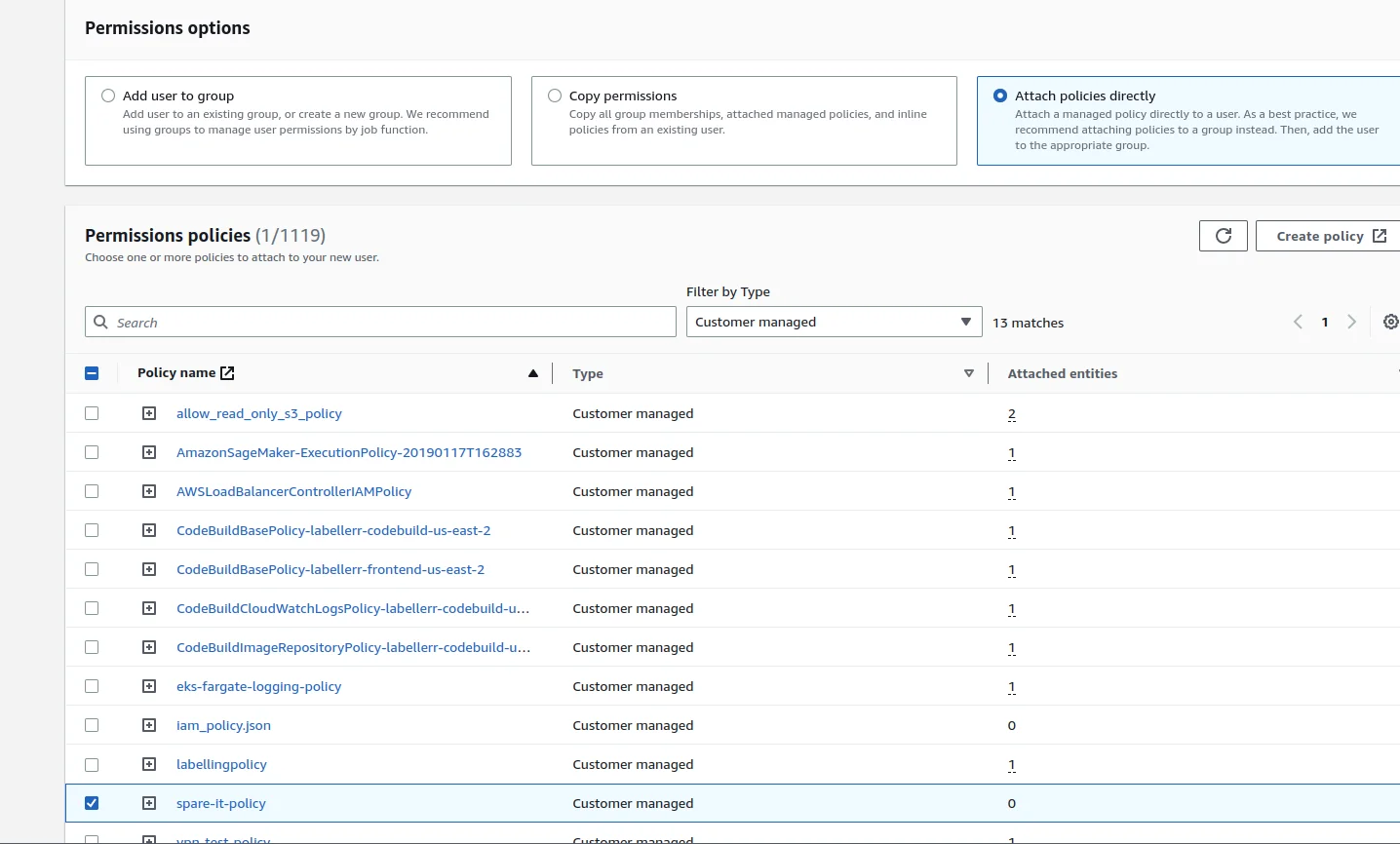Open the iam_policy.json link
Viewport: 1400px width, 844px height.
point(223,725)
